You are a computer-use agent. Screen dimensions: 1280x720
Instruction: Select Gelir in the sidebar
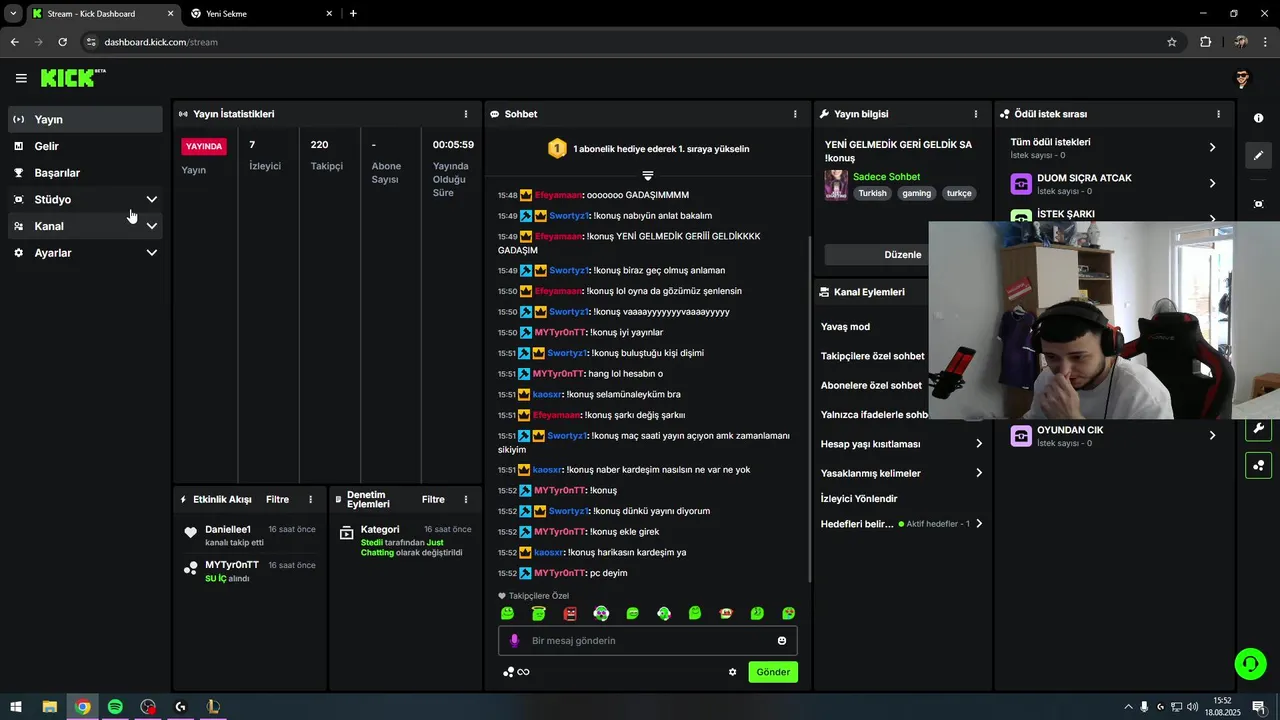point(85,146)
